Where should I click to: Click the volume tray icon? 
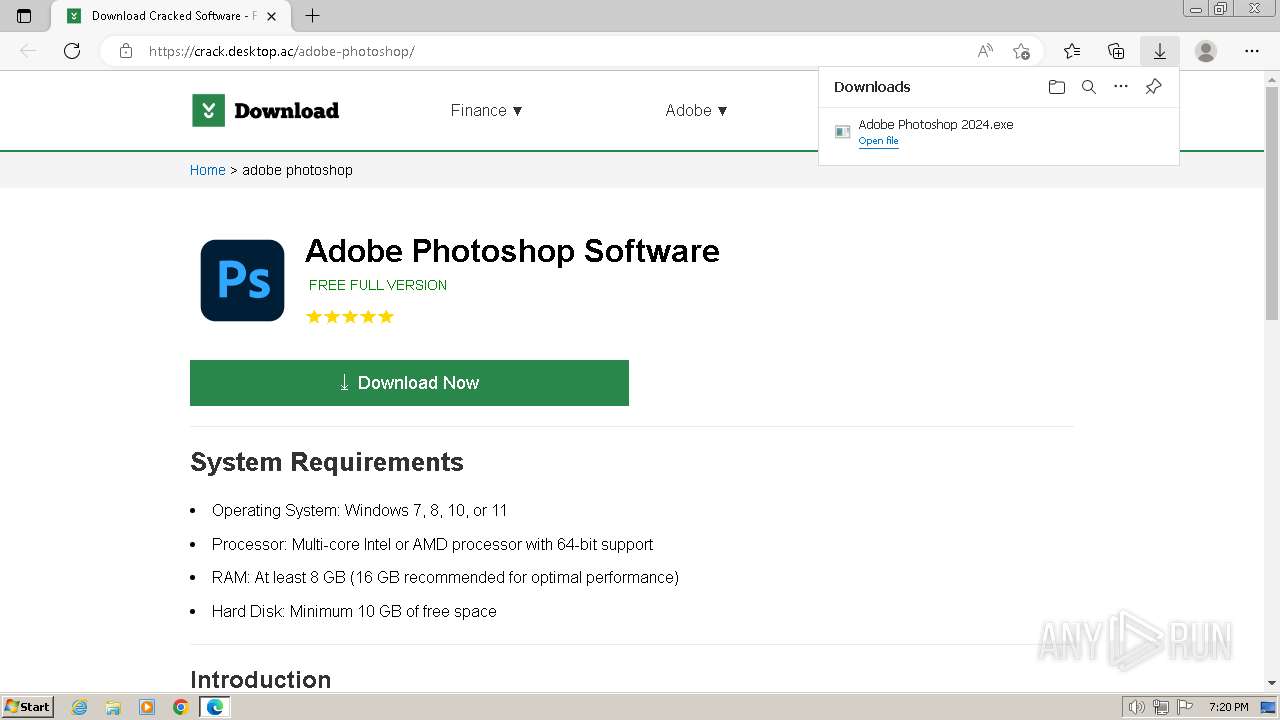1137,707
